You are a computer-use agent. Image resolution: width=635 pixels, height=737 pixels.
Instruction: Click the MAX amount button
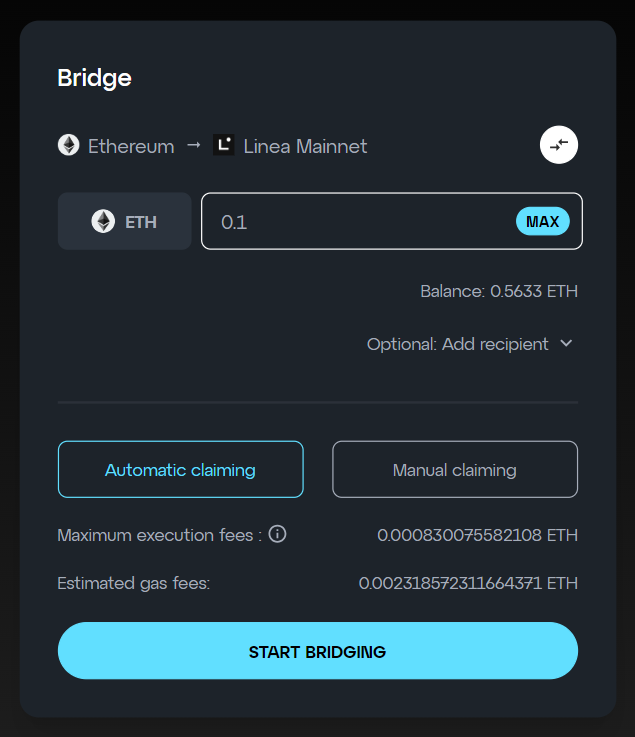click(543, 221)
